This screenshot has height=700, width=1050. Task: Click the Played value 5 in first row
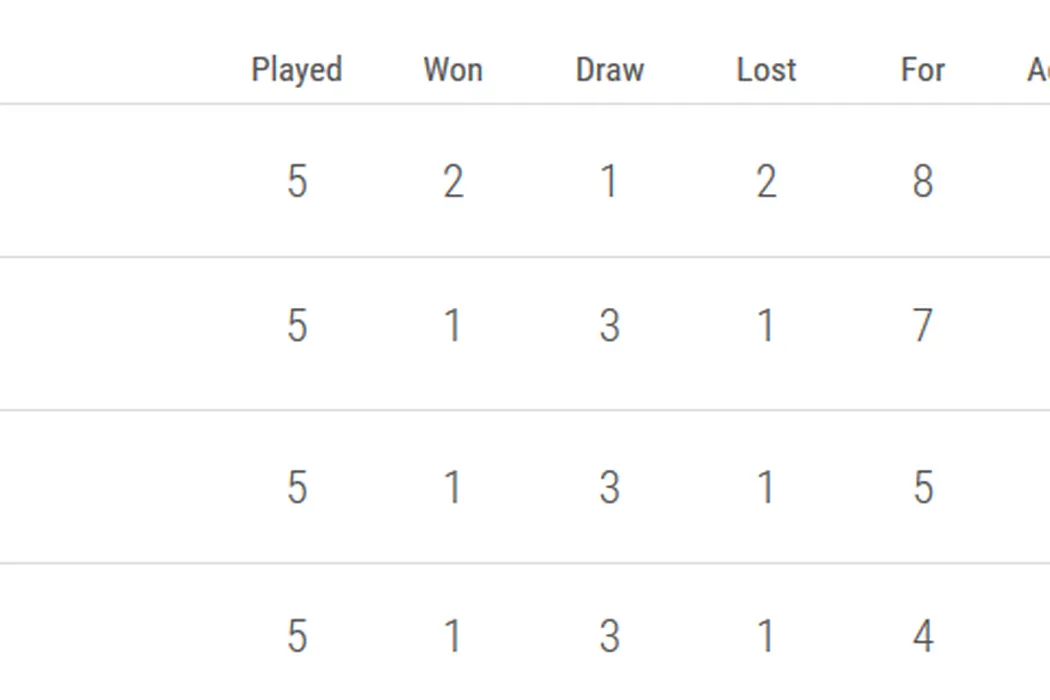coord(297,182)
